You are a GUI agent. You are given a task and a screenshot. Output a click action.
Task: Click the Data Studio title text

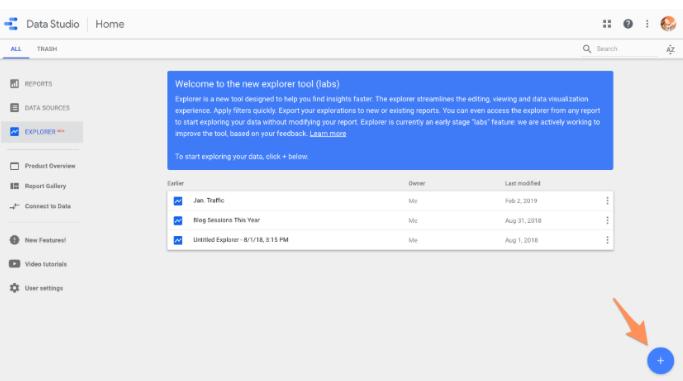coord(53,24)
